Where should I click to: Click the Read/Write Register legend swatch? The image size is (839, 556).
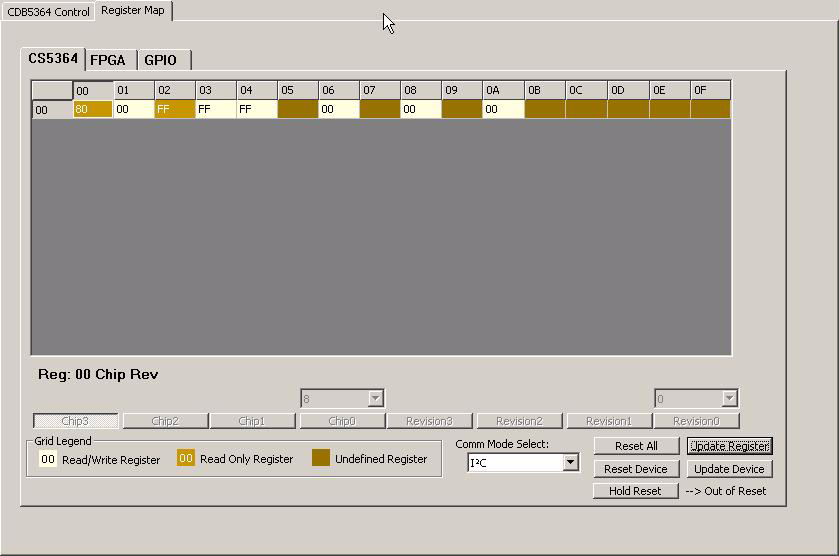point(48,459)
